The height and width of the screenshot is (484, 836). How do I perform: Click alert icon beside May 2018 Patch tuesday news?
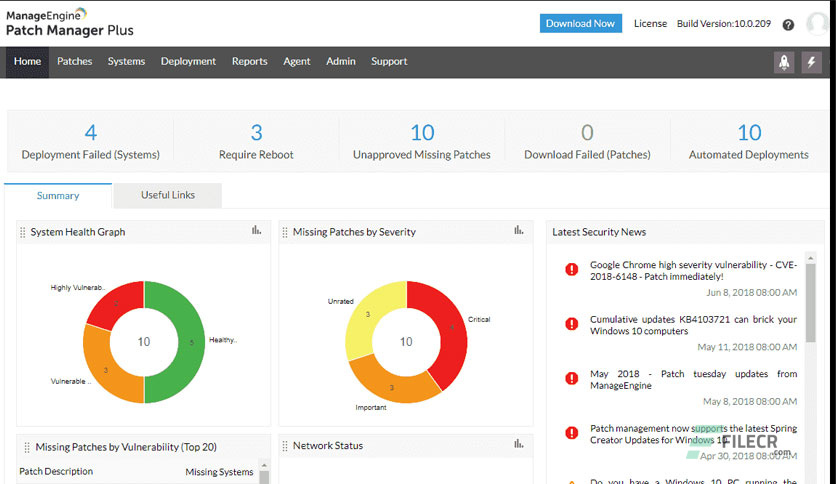coord(572,378)
